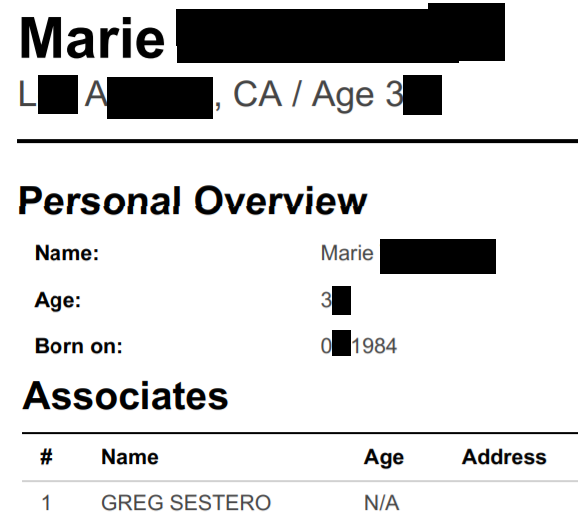This screenshot has height=525, width=578.
Task: Click the "Personal Overview" section heading
Action: click(192, 201)
